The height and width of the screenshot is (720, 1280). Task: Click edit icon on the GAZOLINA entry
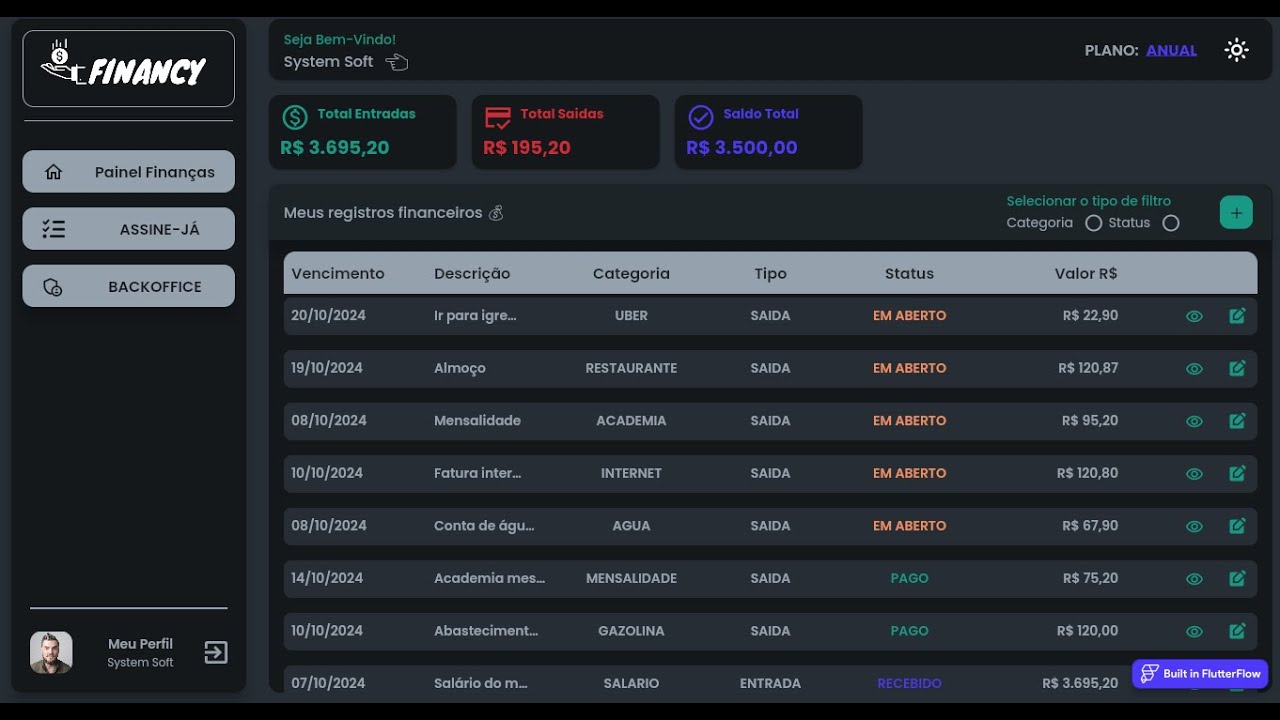pos(1237,631)
